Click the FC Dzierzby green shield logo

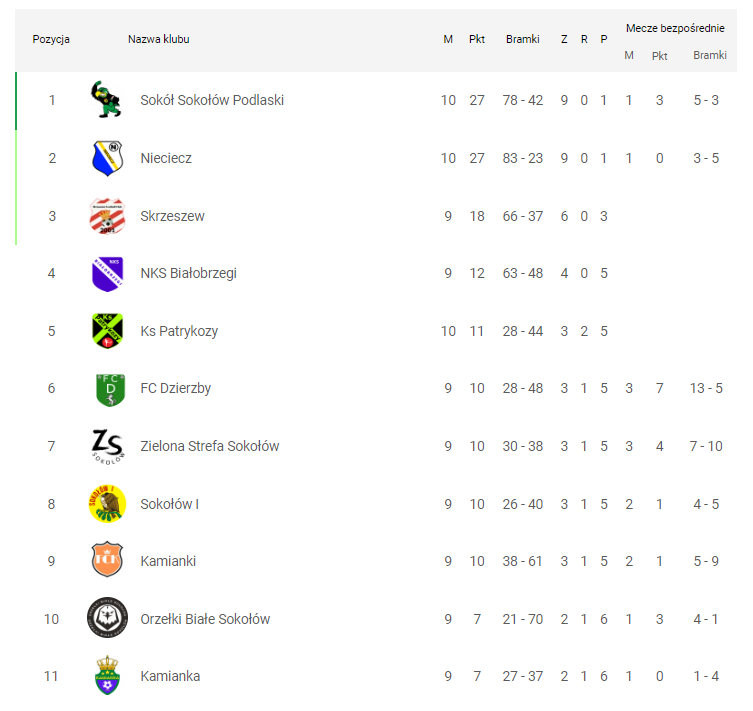(x=110, y=389)
